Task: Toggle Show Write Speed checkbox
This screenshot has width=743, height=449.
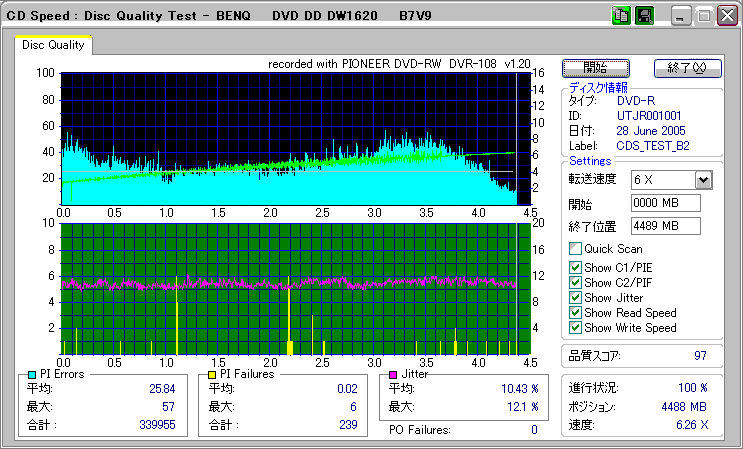Action: tap(575, 328)
